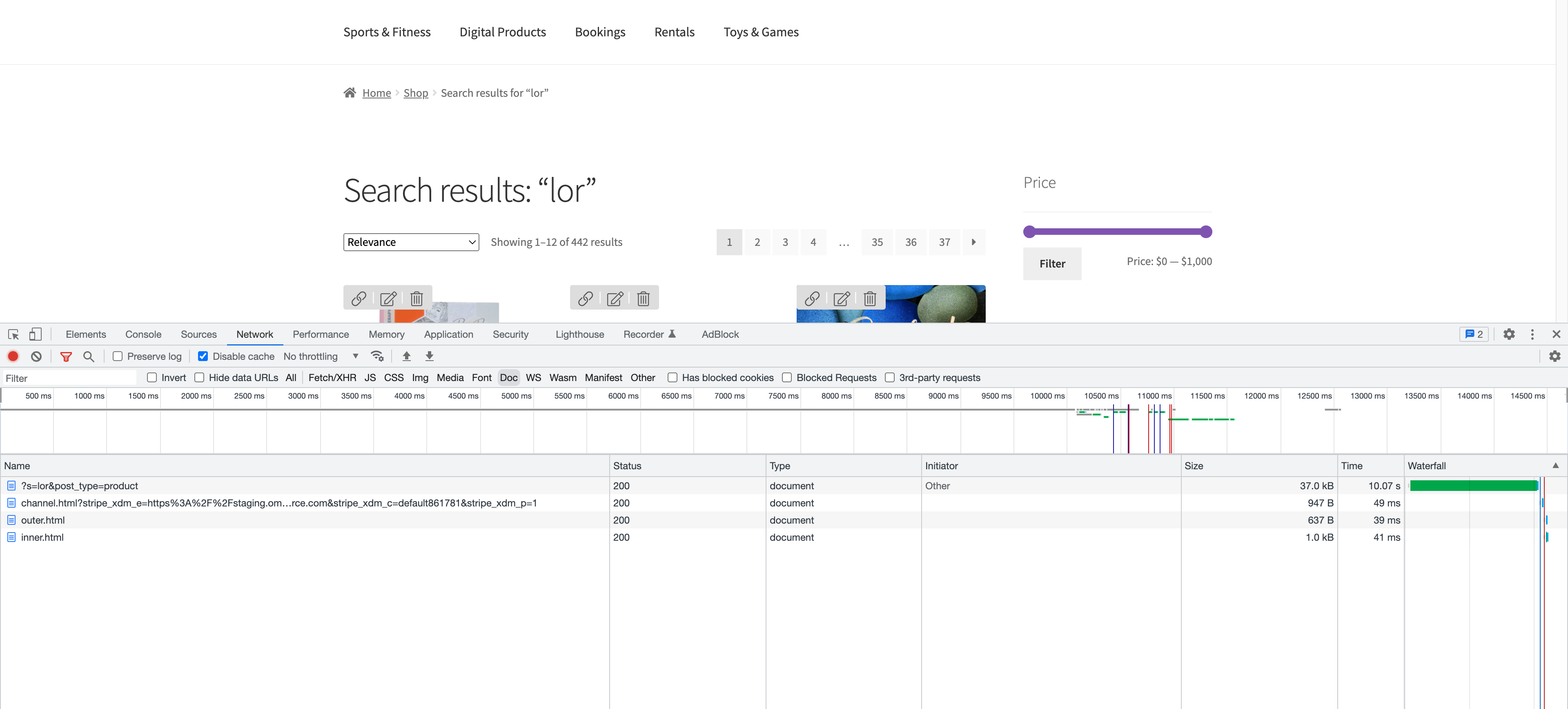Click the right price slider handle

pos(1206,231)
